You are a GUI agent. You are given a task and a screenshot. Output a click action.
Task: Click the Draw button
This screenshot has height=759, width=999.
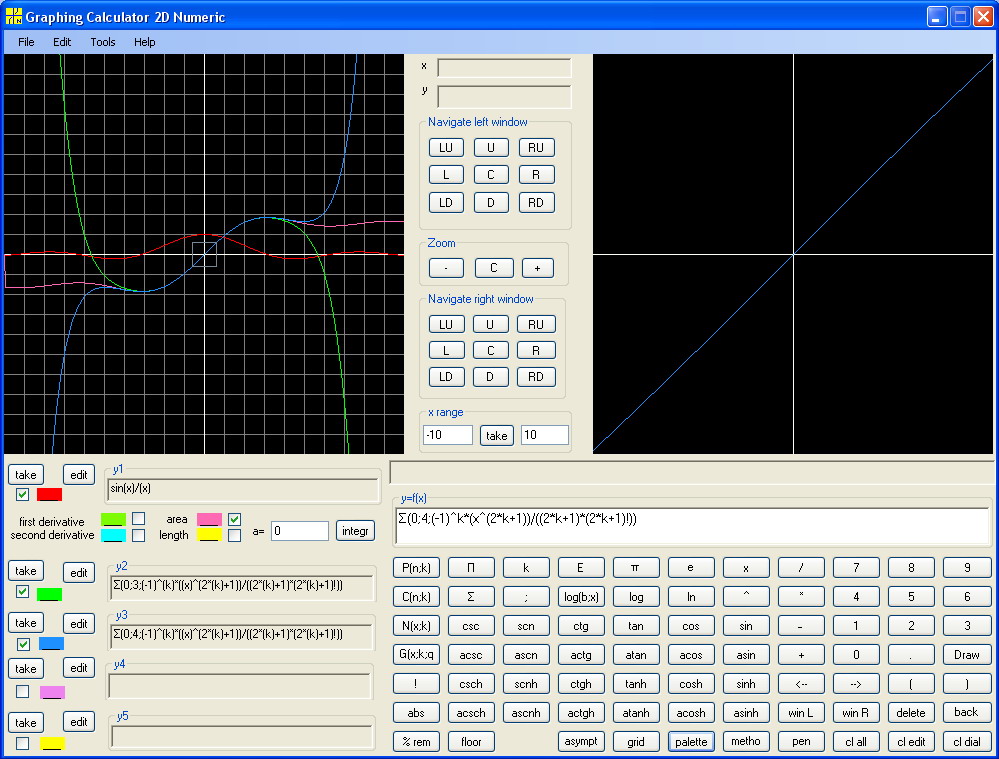tap(967, 654)
